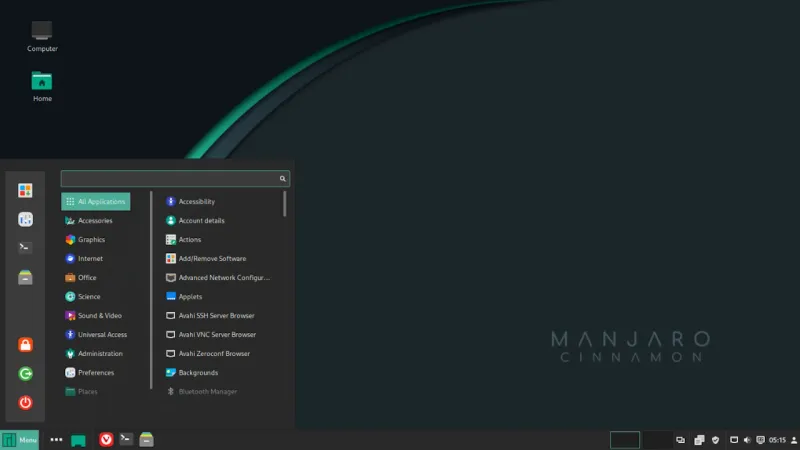This screenshot has width=800, height=450.
Task: Click the search magnifier icon in menu
Action: tap(282, 179)
